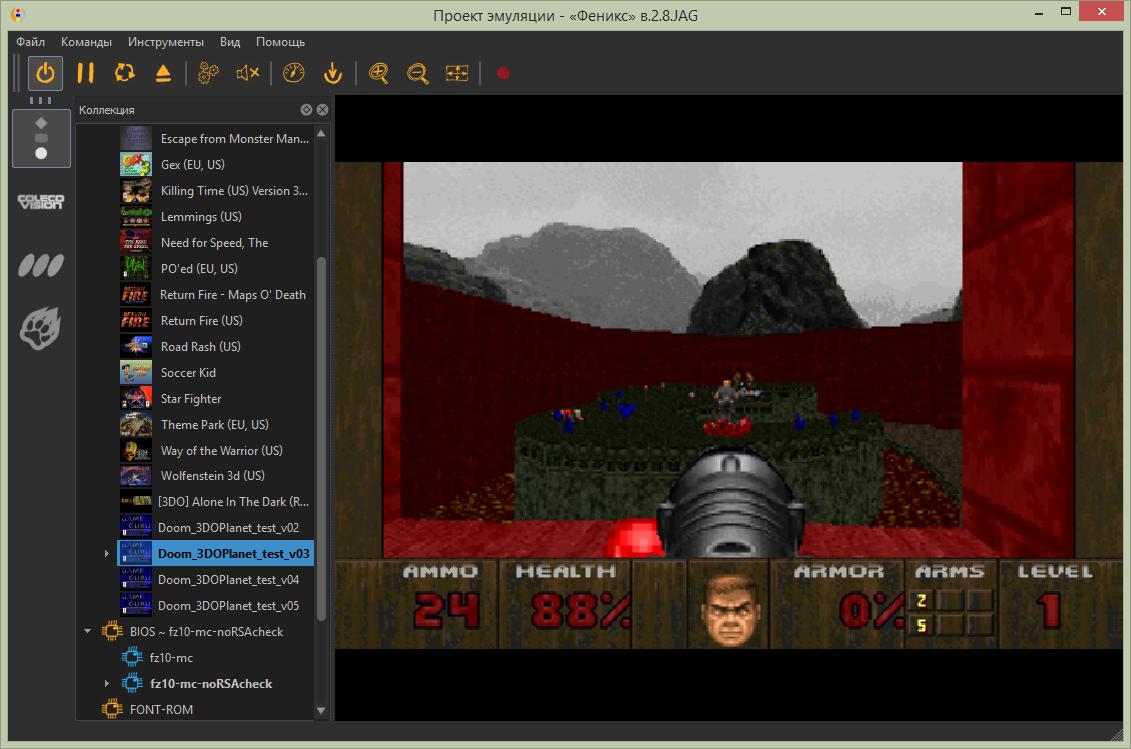Click the Doom game emulation screen
This screenshot has width=1131, height=749.
729,406
